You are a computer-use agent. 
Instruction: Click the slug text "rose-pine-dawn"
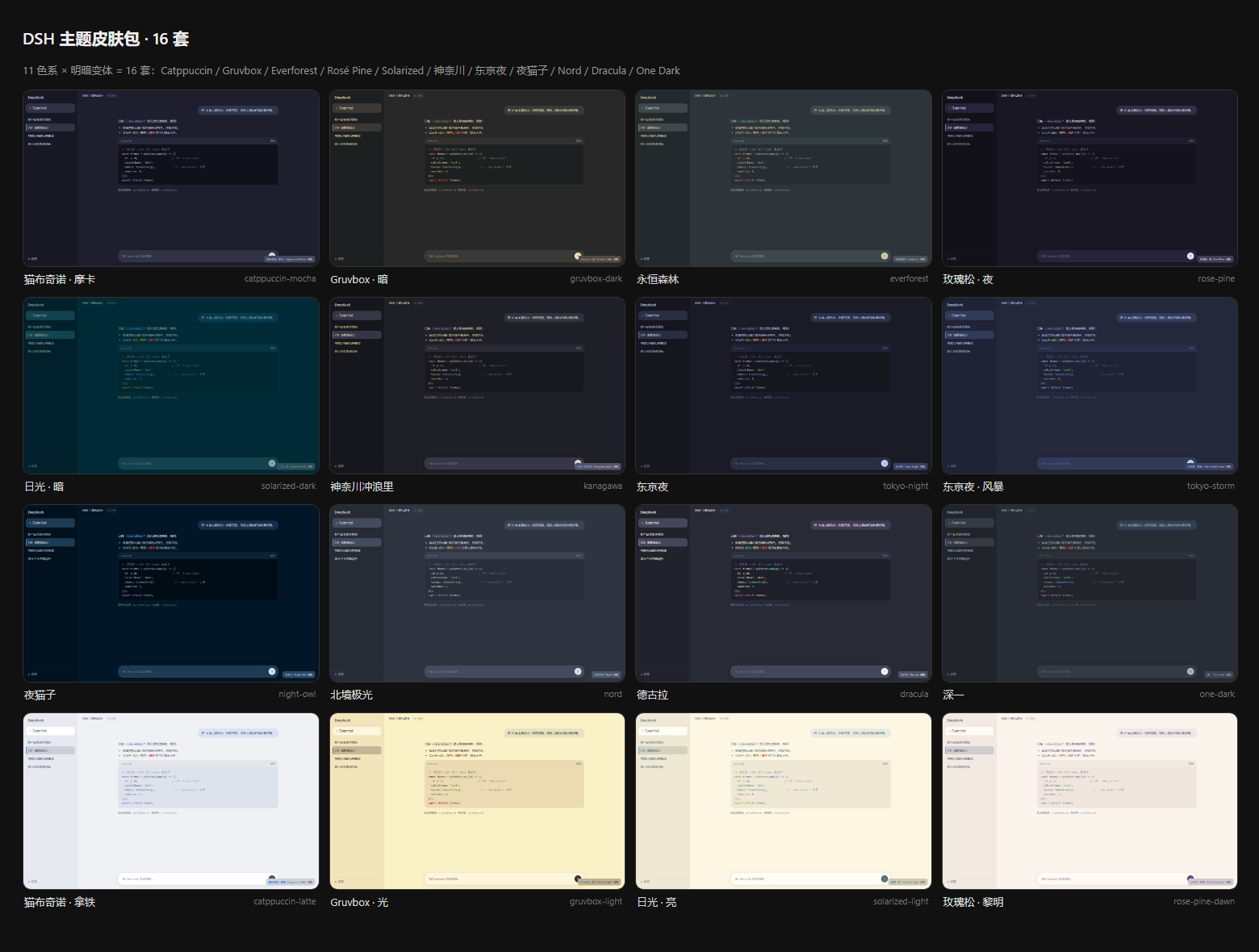[1204, 901]
